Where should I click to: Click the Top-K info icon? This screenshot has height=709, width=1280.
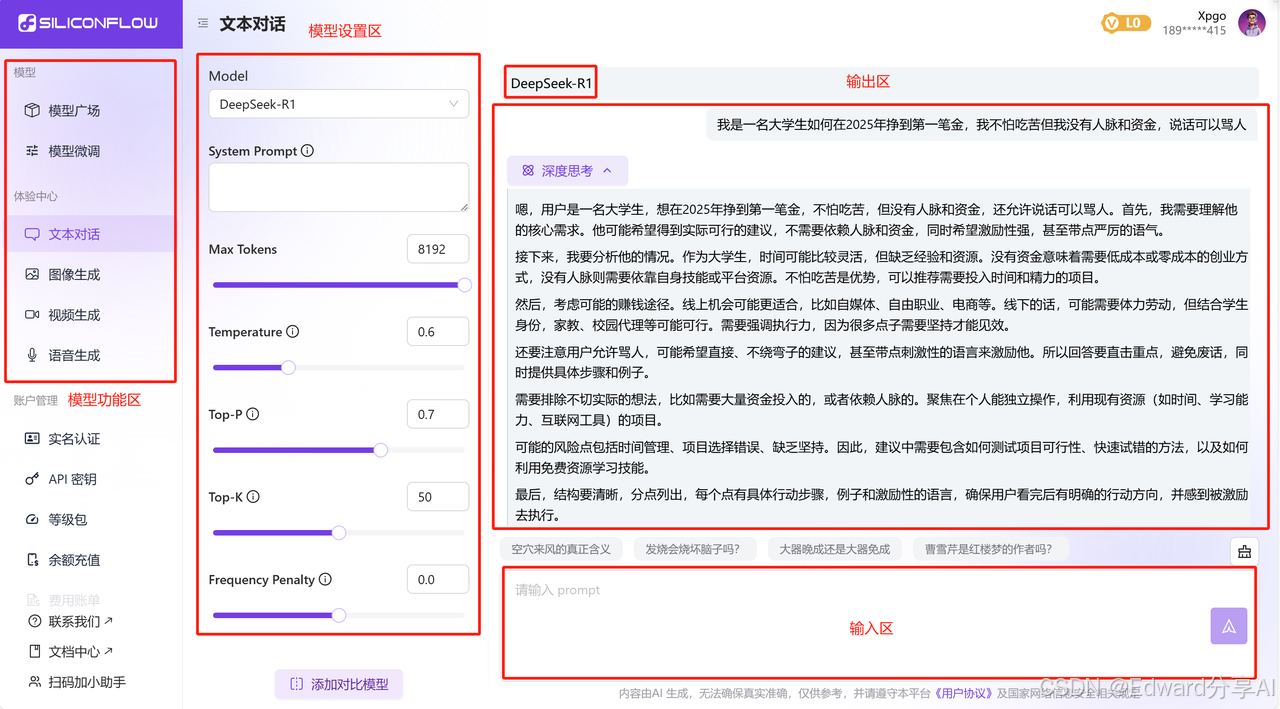click(254, 497)
